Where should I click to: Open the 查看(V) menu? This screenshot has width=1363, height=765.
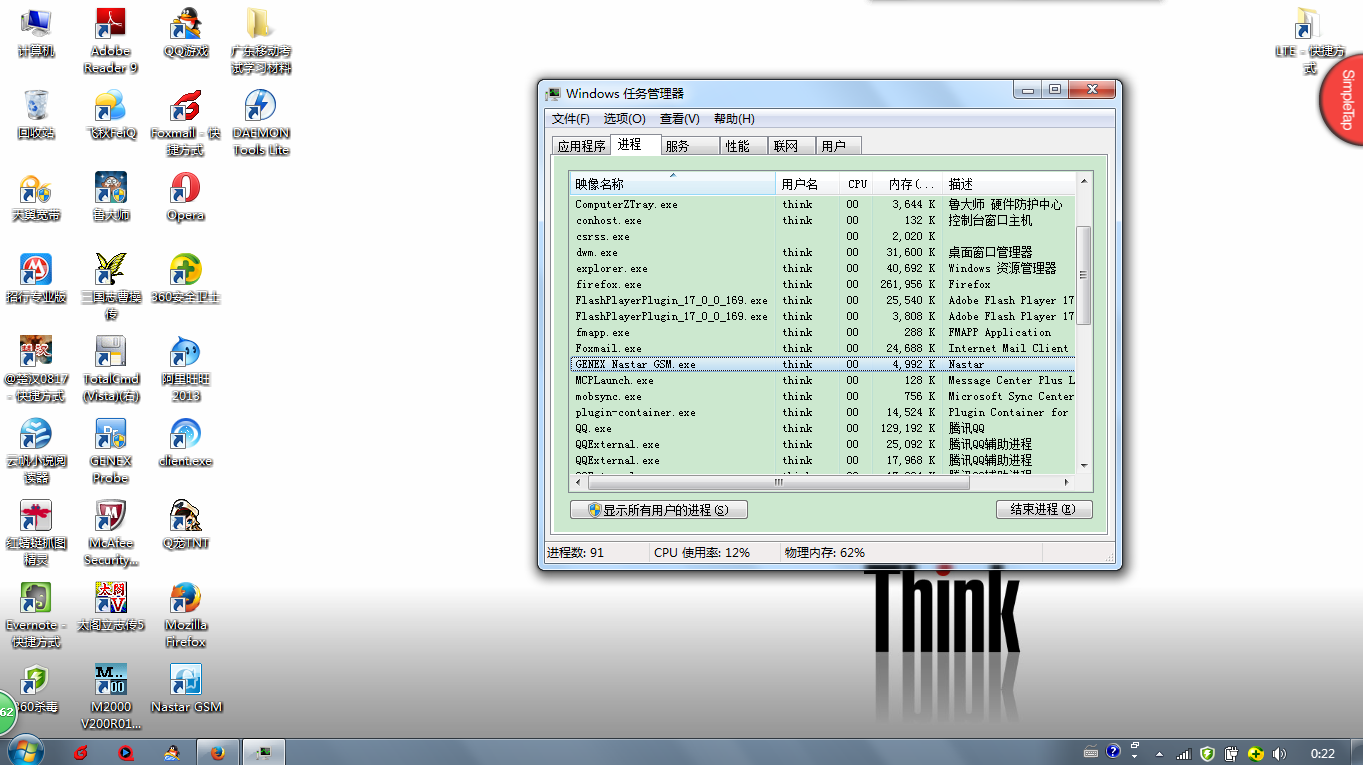(x=679, y=119)
